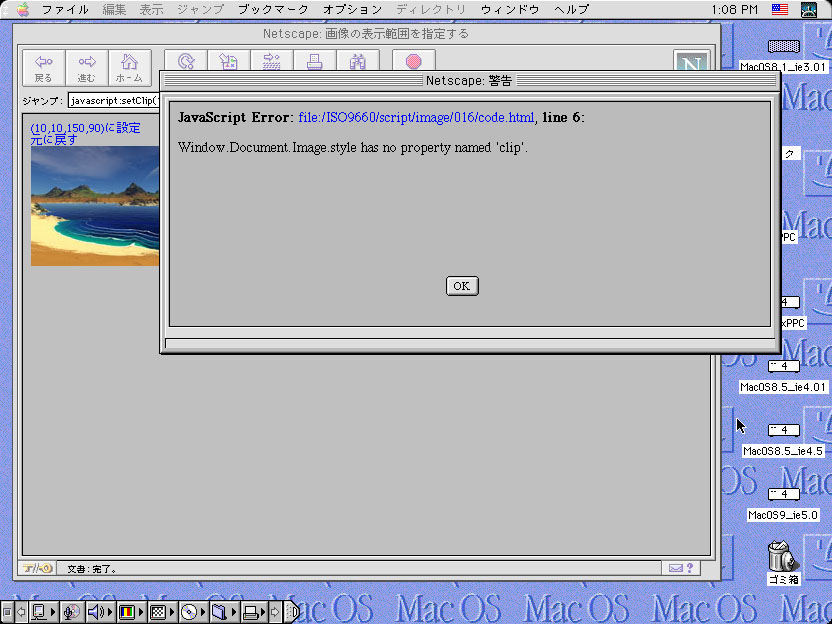Open the ファイル (File) menu

pos(65,9)
